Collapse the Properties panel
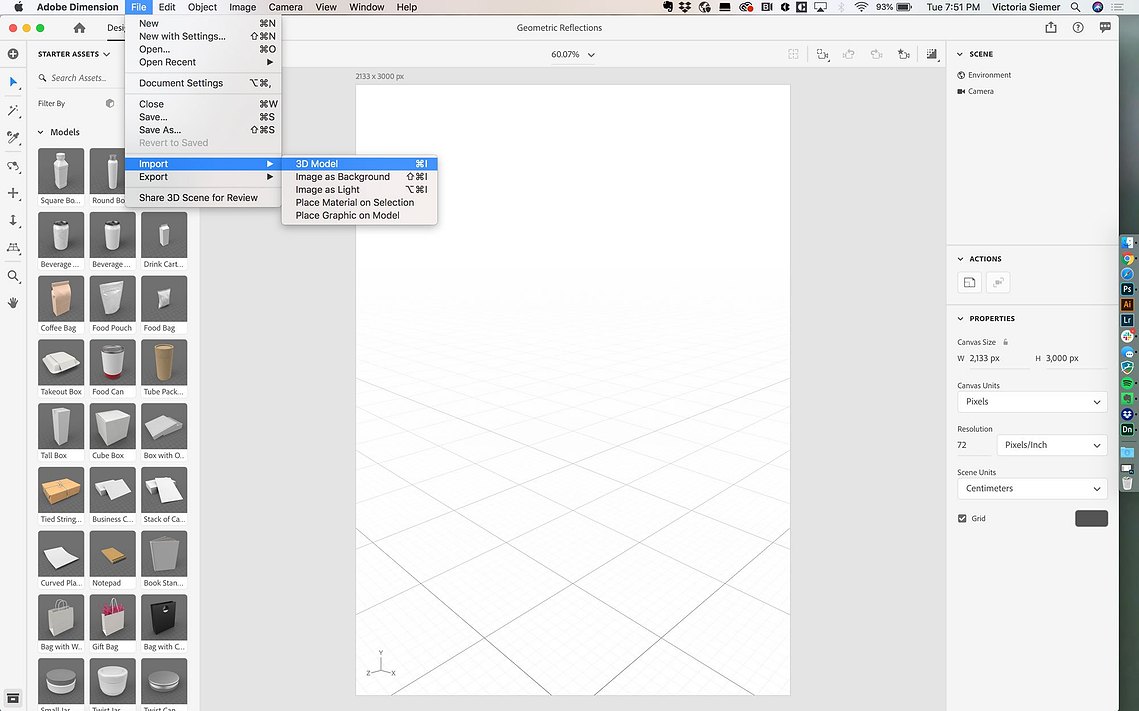 pyautogui.click(x=960, y=318)
